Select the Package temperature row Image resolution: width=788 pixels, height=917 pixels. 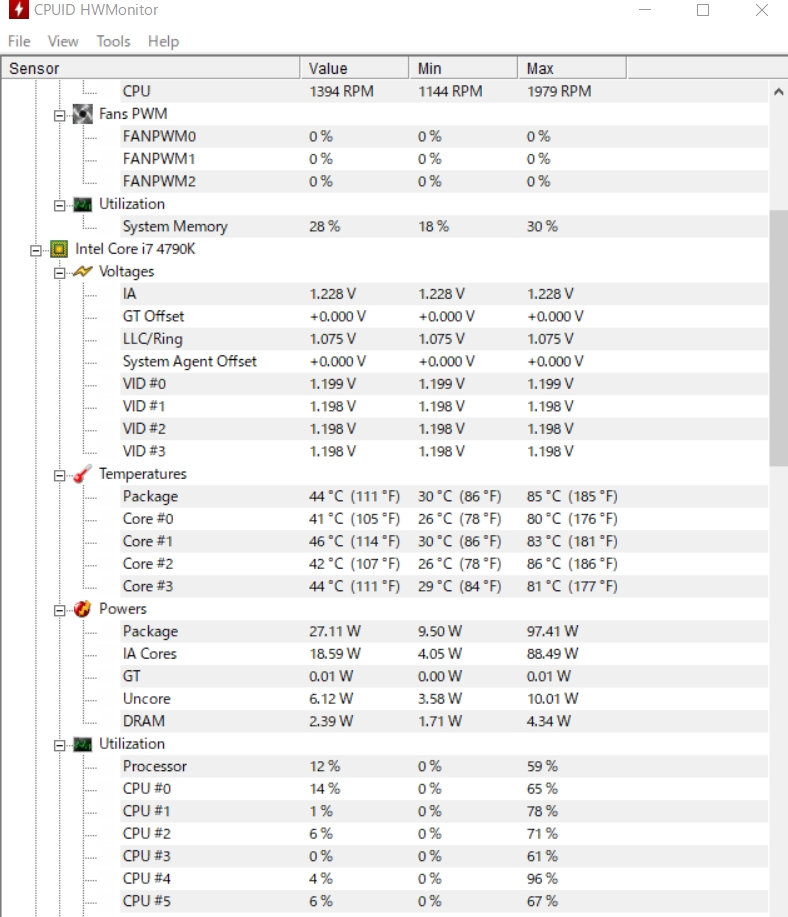(x=150, y=497)
